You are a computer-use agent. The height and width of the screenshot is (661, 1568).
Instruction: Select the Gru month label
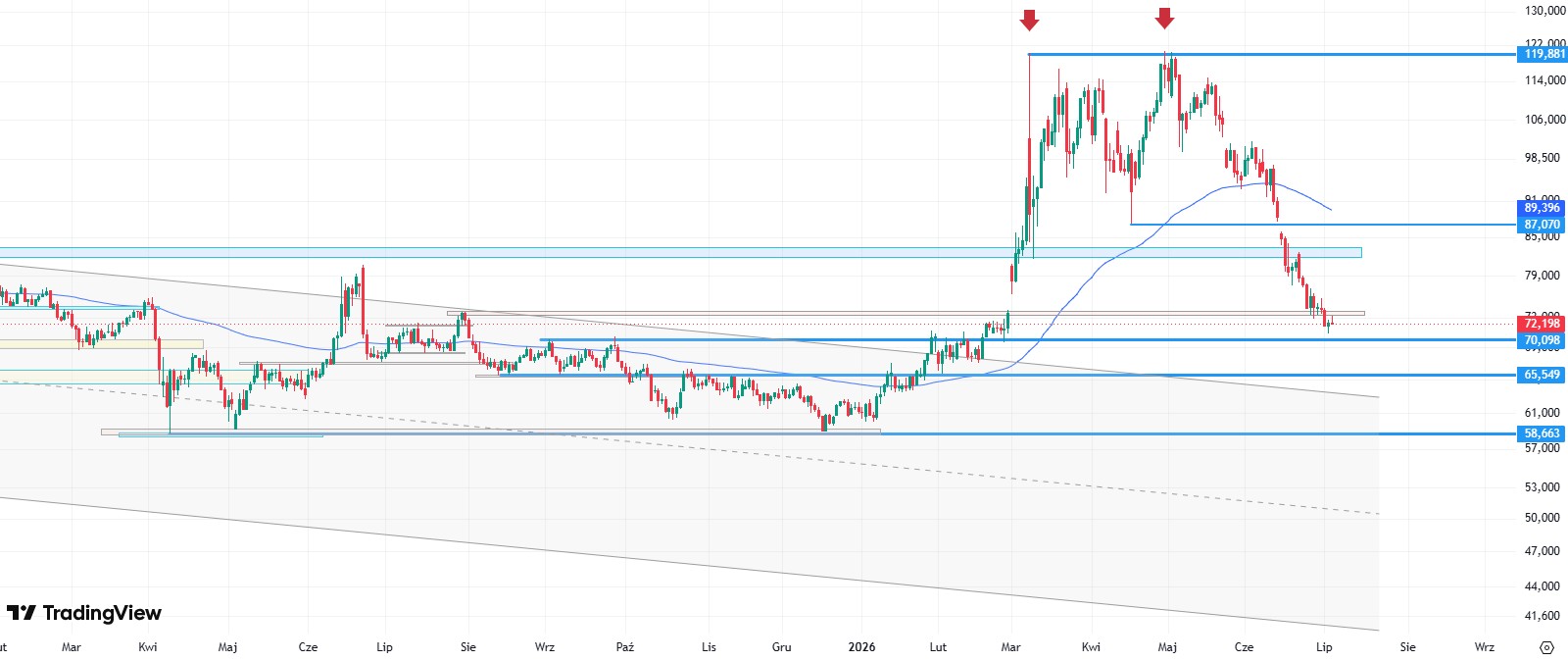[781, 647]
